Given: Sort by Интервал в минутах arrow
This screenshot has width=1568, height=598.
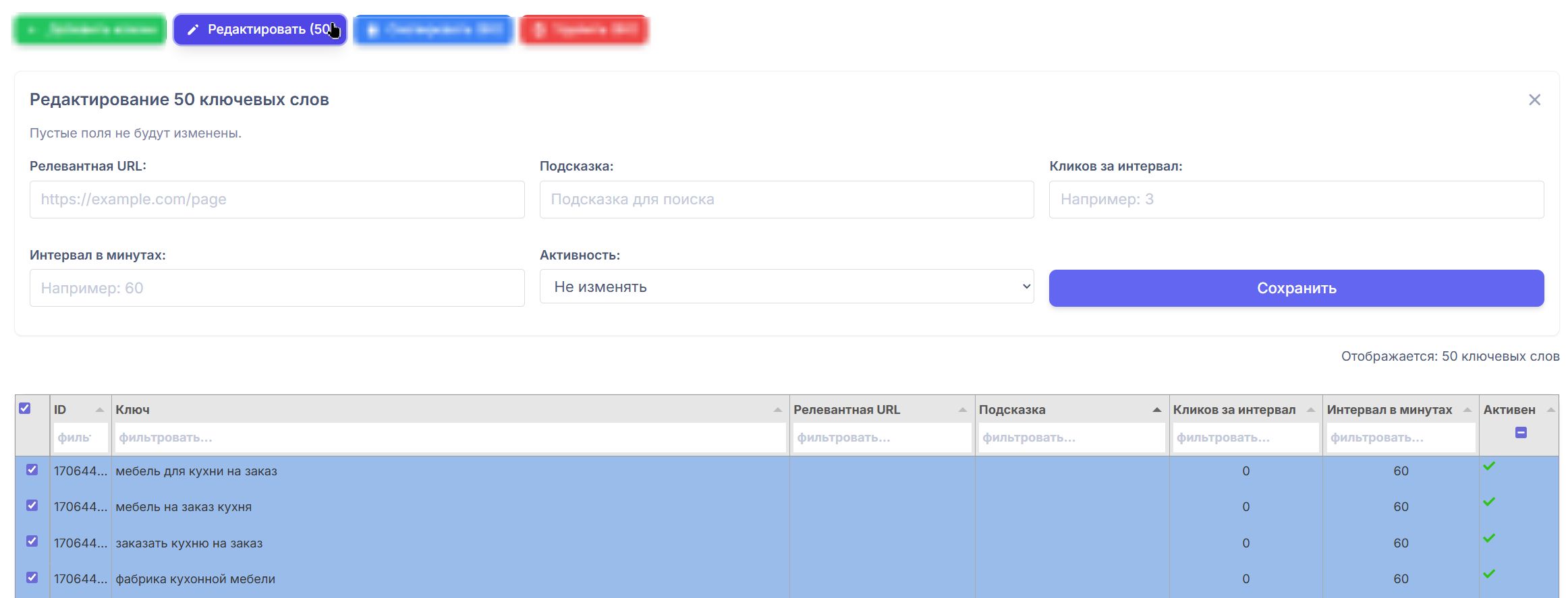Looking at the screenshot, I should (1467, 410).
